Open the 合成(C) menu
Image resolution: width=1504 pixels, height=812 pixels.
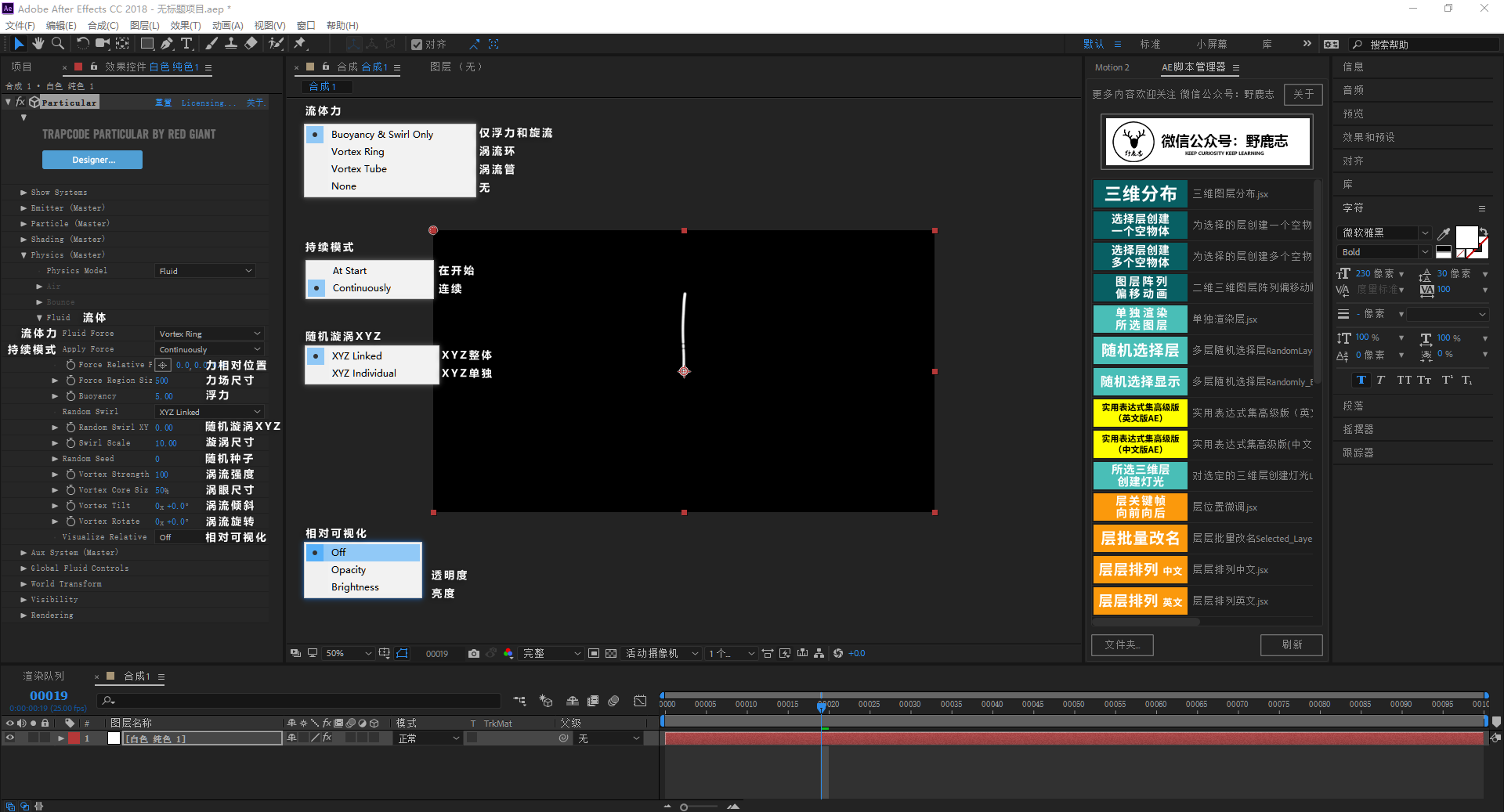[103, 25]
